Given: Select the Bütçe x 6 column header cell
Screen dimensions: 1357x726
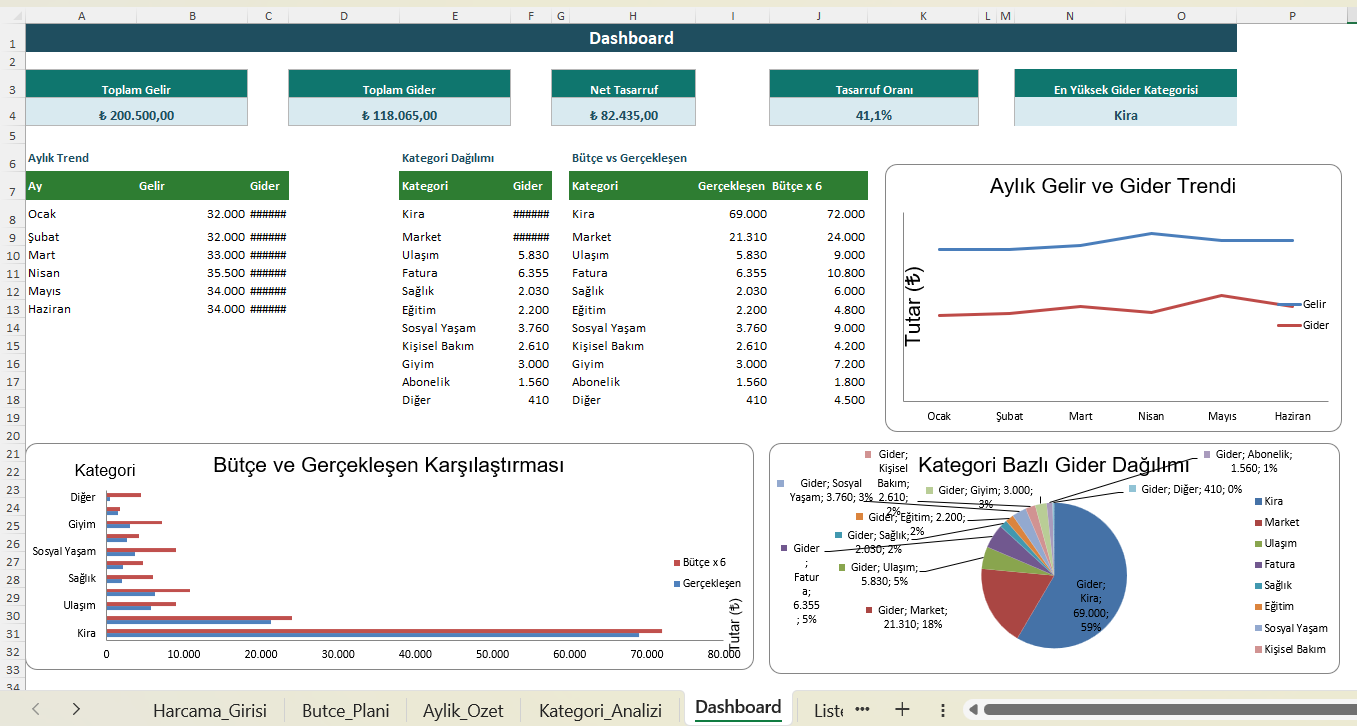Looking at the screenshot, I should coord(818,186).
